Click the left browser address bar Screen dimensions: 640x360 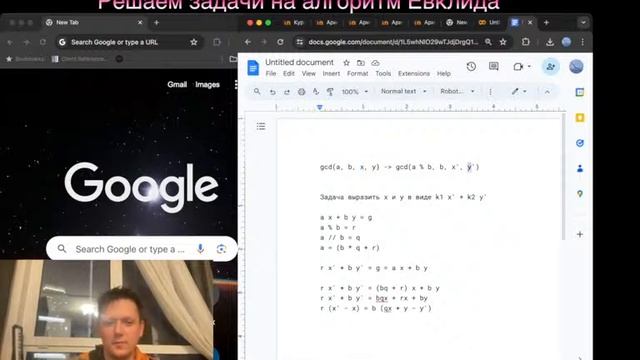point(129,42)
